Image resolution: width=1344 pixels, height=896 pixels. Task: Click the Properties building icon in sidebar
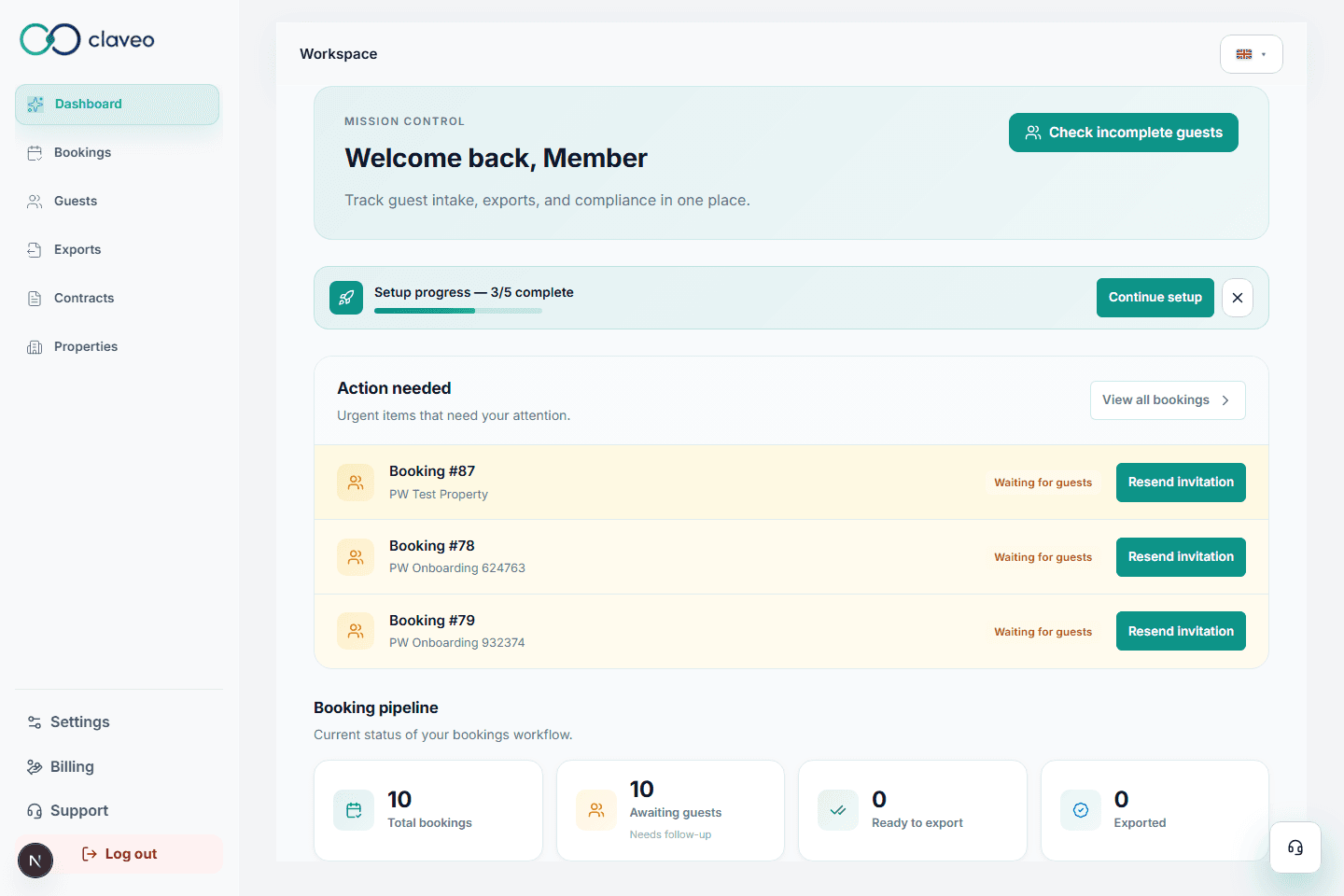35,347
